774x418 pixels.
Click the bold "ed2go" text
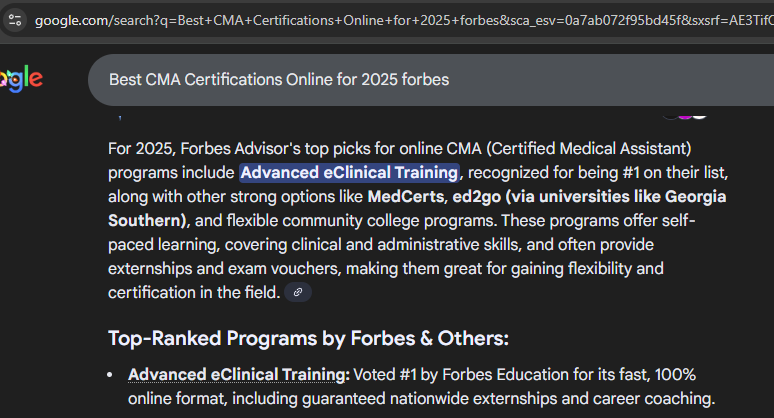478,196
